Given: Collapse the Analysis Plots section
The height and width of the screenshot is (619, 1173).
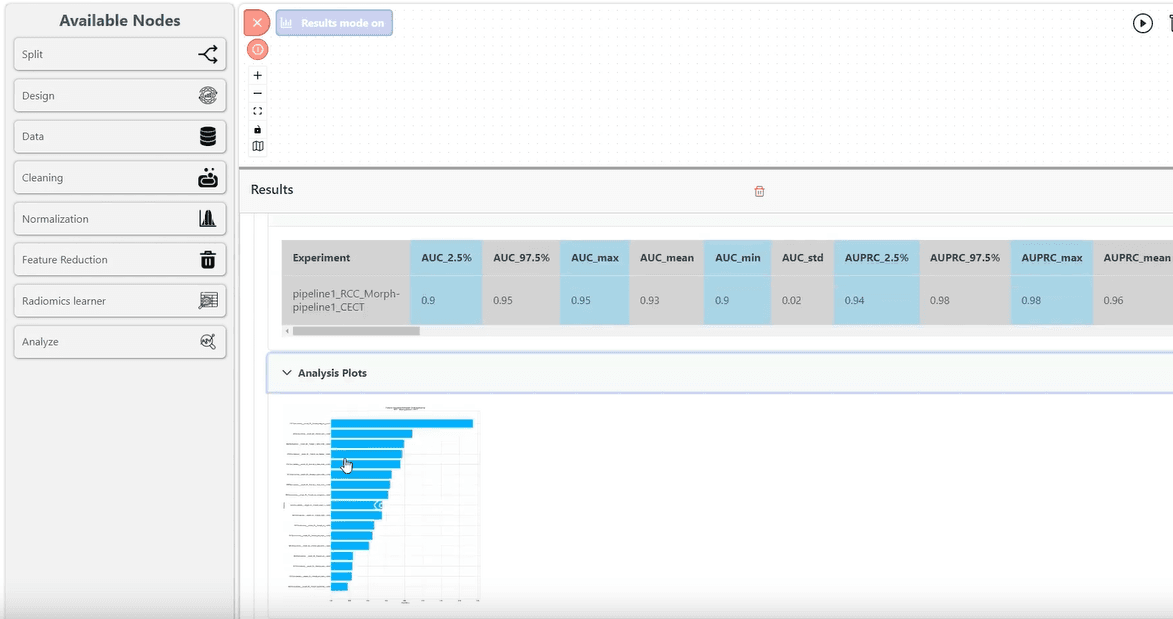Looking at the screenshot, I should tap(288, 373).
